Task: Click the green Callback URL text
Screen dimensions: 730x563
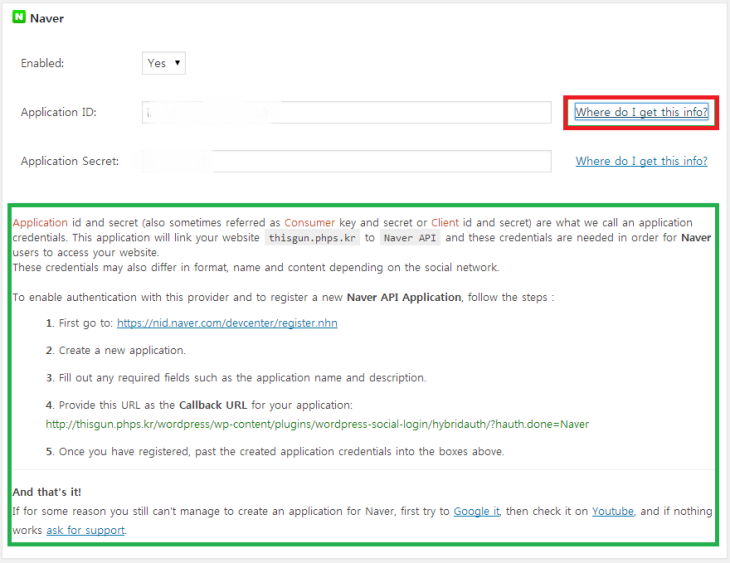Action: point(317,424)
